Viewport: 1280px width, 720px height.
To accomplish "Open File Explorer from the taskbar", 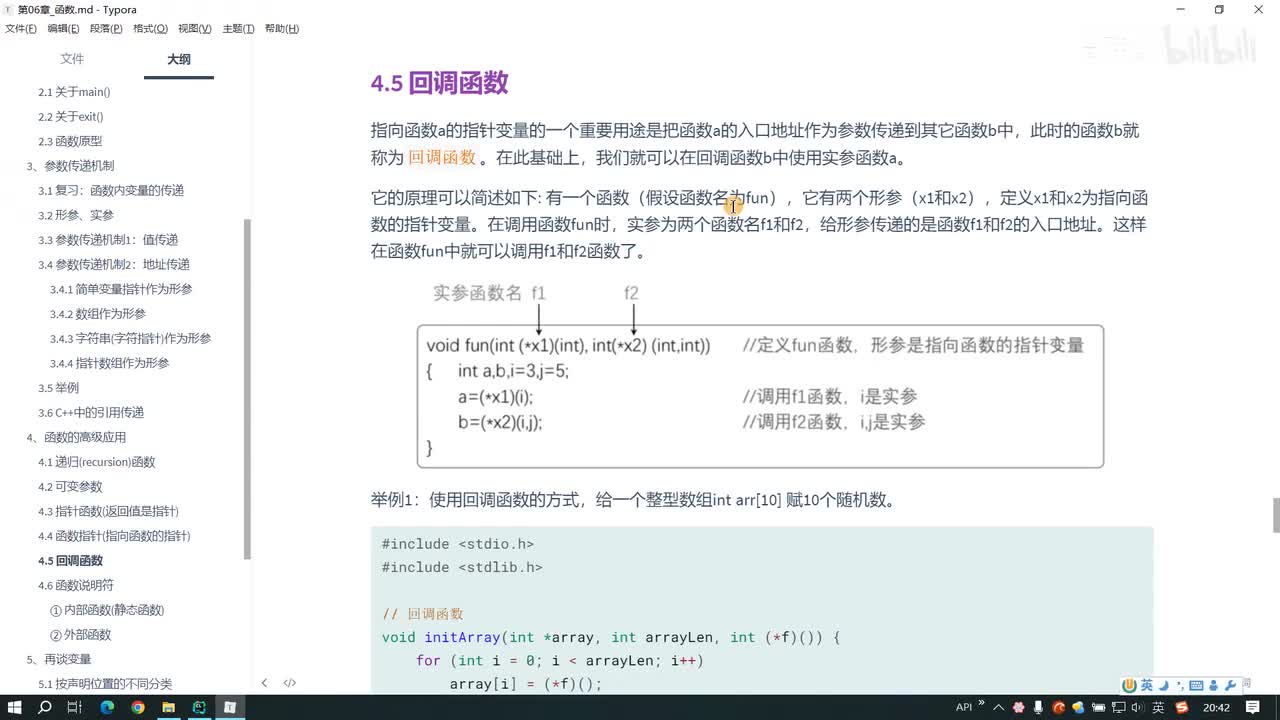I will [x=169, y=707].
